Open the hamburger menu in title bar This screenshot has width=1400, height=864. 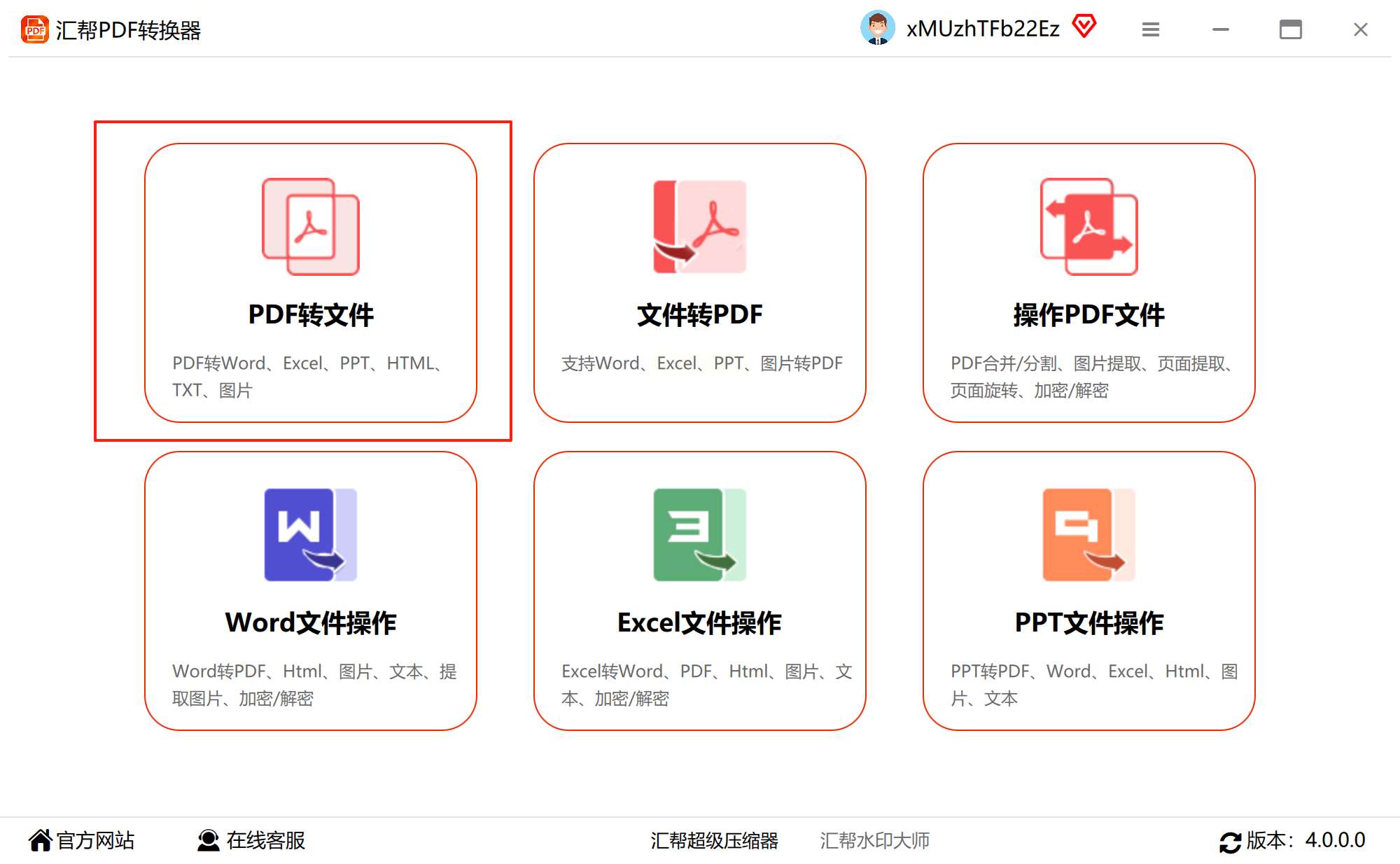pos(1150,29)
